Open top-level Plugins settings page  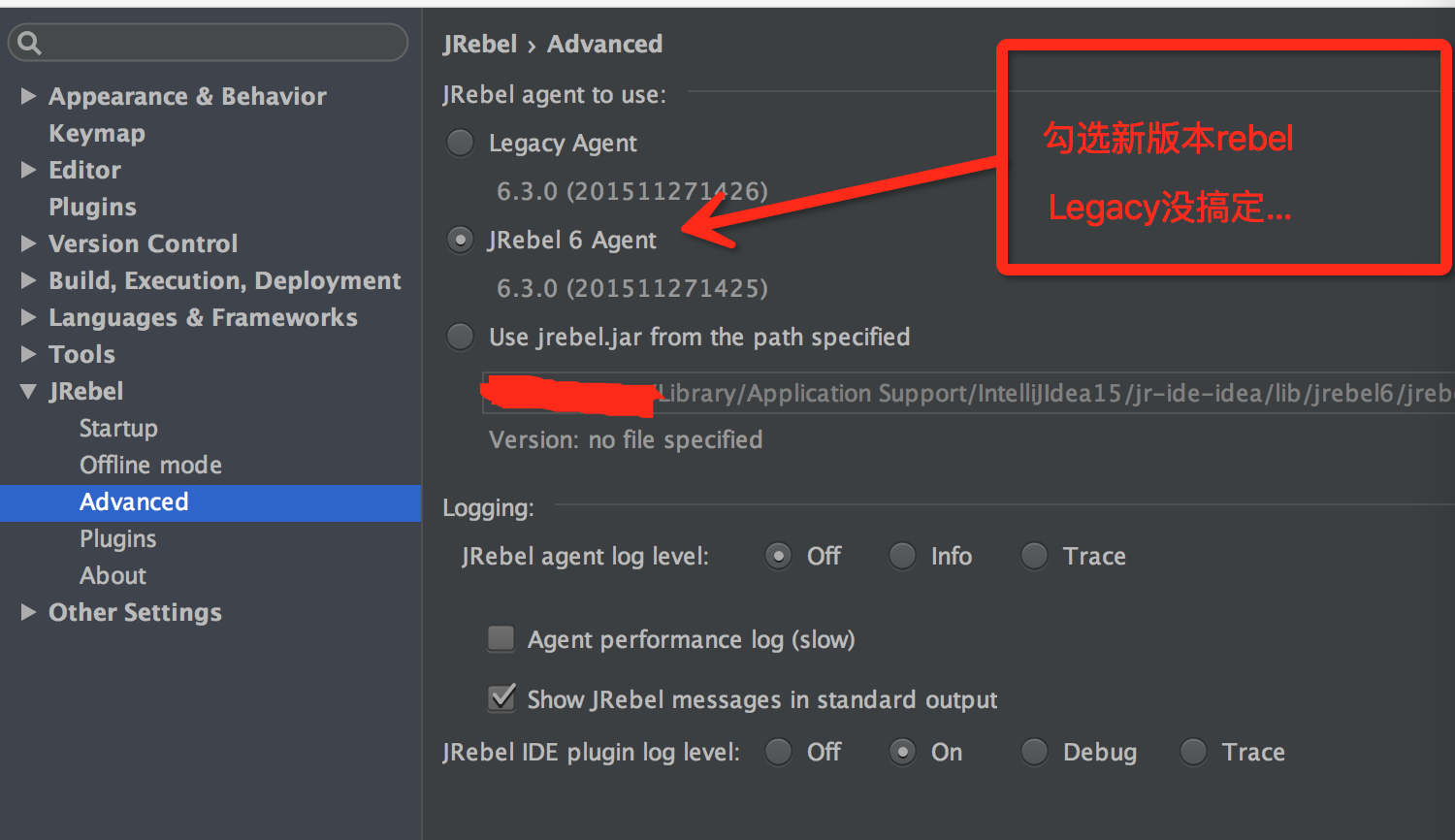[92, 207]
